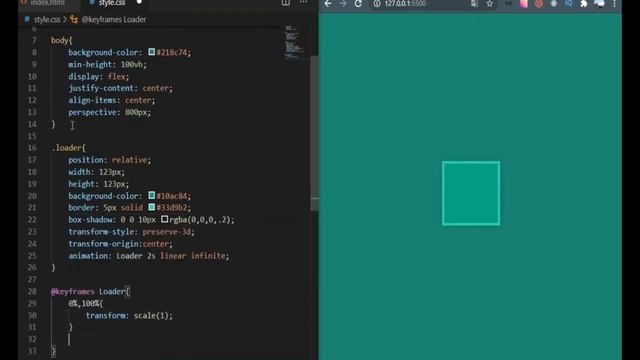Screen dimensions: 640x360
Task: Open color picker for #33d9b2 swatch
Action: pos(151,207)
